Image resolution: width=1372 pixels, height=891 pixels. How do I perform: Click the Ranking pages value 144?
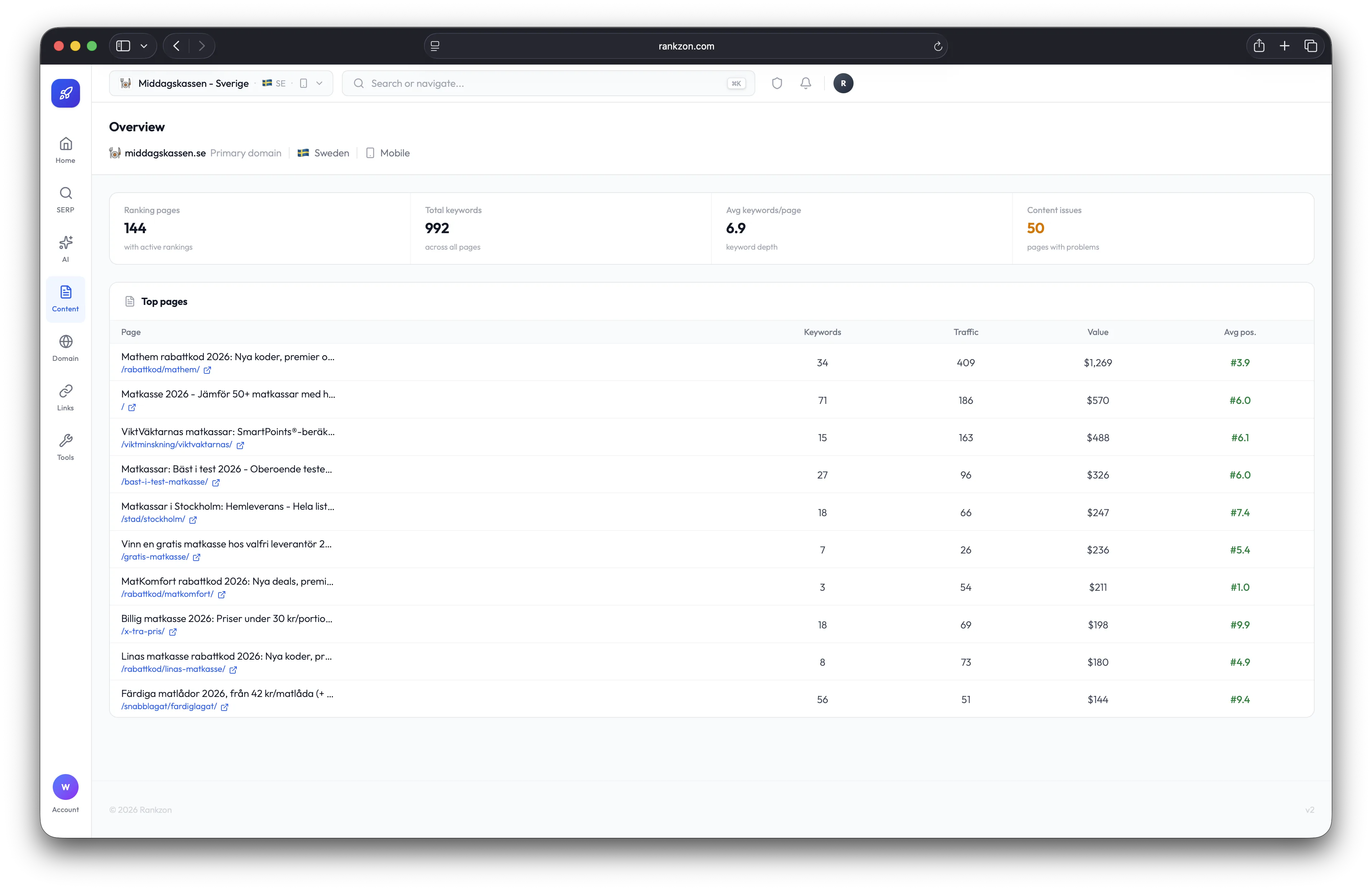pyautogui.click(x=136, y=229)
